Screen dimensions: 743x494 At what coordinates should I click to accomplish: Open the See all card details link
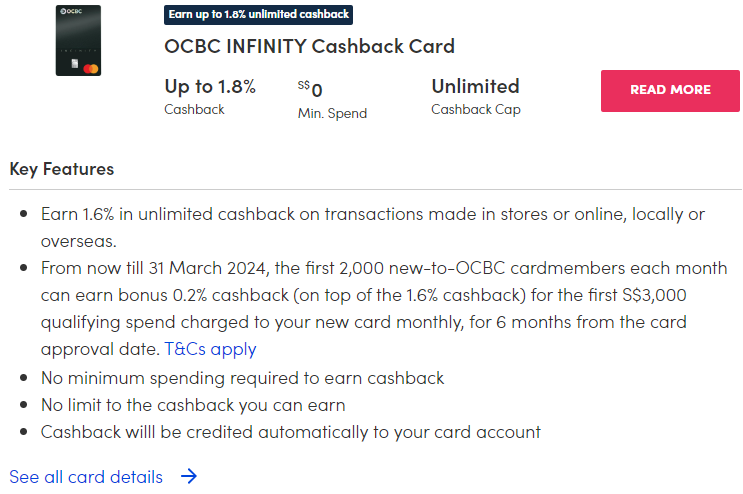86,477
